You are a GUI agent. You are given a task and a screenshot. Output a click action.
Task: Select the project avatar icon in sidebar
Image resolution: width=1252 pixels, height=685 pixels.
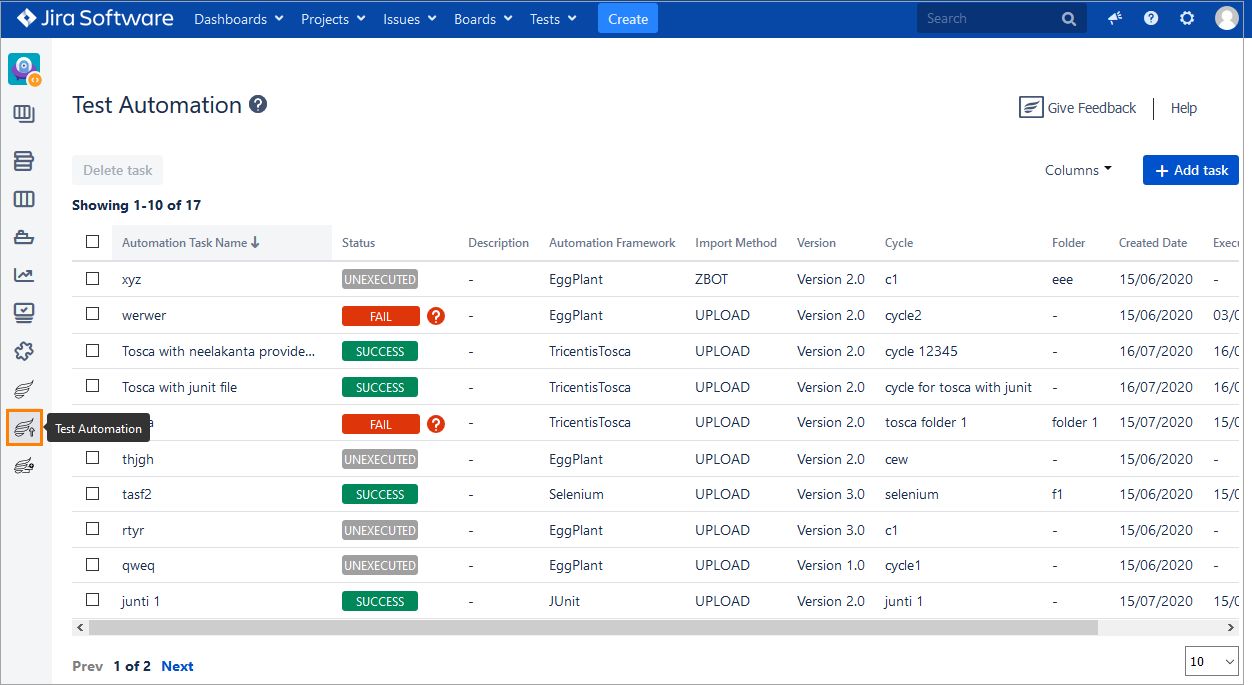click(24, 68)
